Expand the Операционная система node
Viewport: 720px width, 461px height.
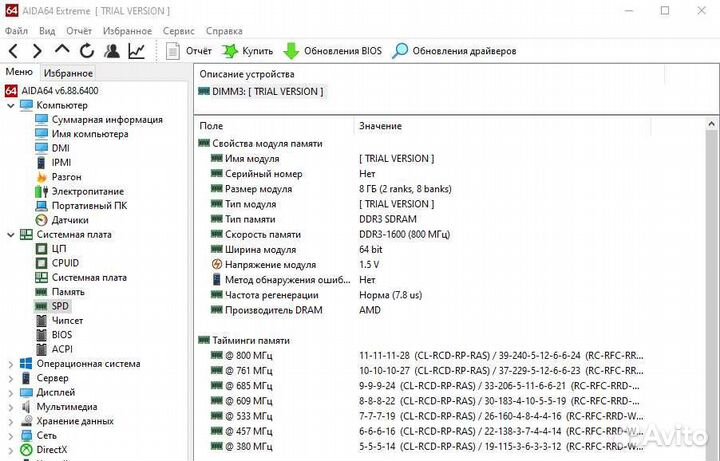click(x=11, y=364)
